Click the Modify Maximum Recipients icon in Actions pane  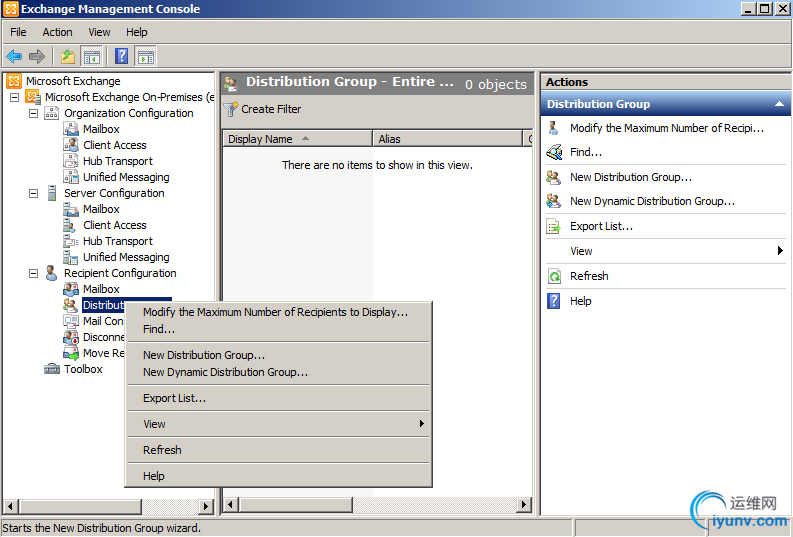point(554,128)
